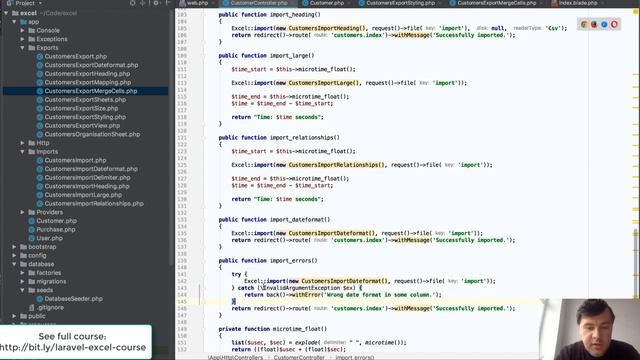Collapse the Imports folder
Viewport: 640px width, 360px height.
click(22, 151)
